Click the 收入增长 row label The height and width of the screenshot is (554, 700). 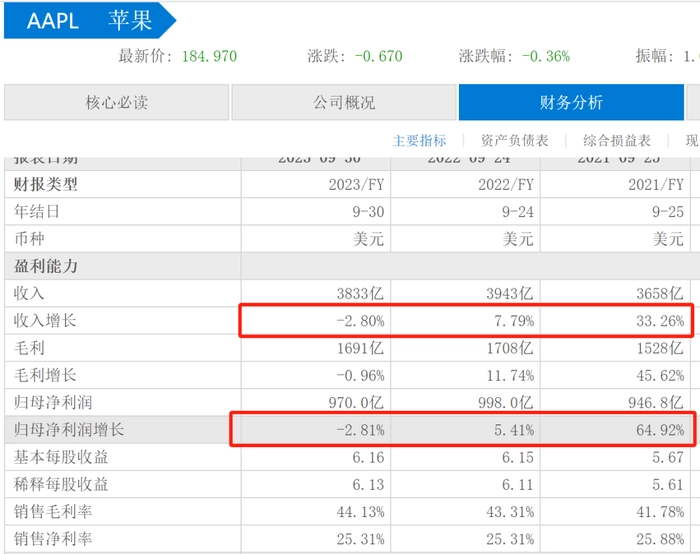[x=45, y=321]
